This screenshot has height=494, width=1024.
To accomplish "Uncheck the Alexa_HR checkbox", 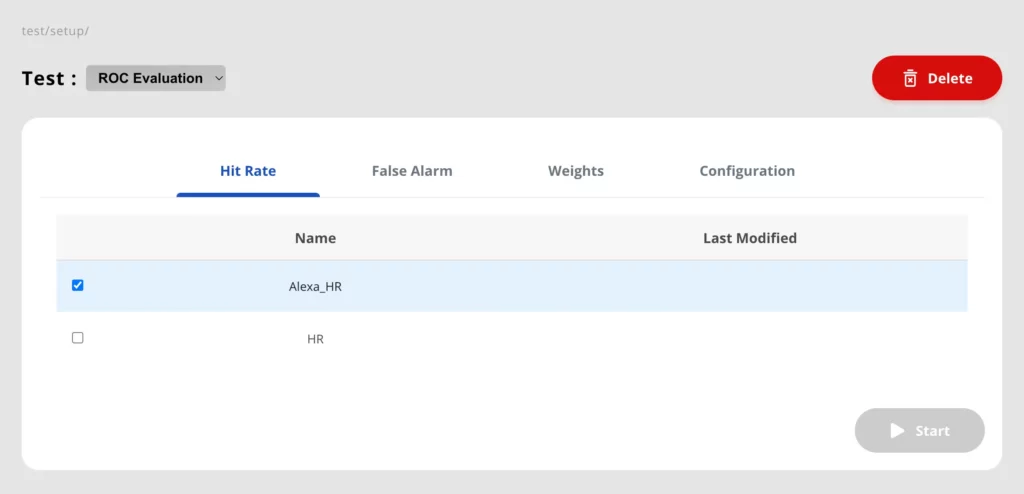I will [x=78, y=285].
